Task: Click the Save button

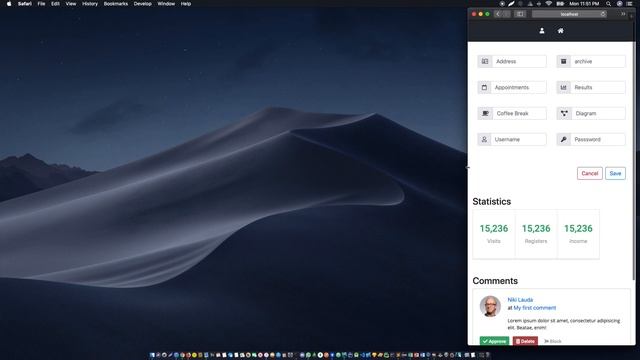Action: tap(615, 173)
